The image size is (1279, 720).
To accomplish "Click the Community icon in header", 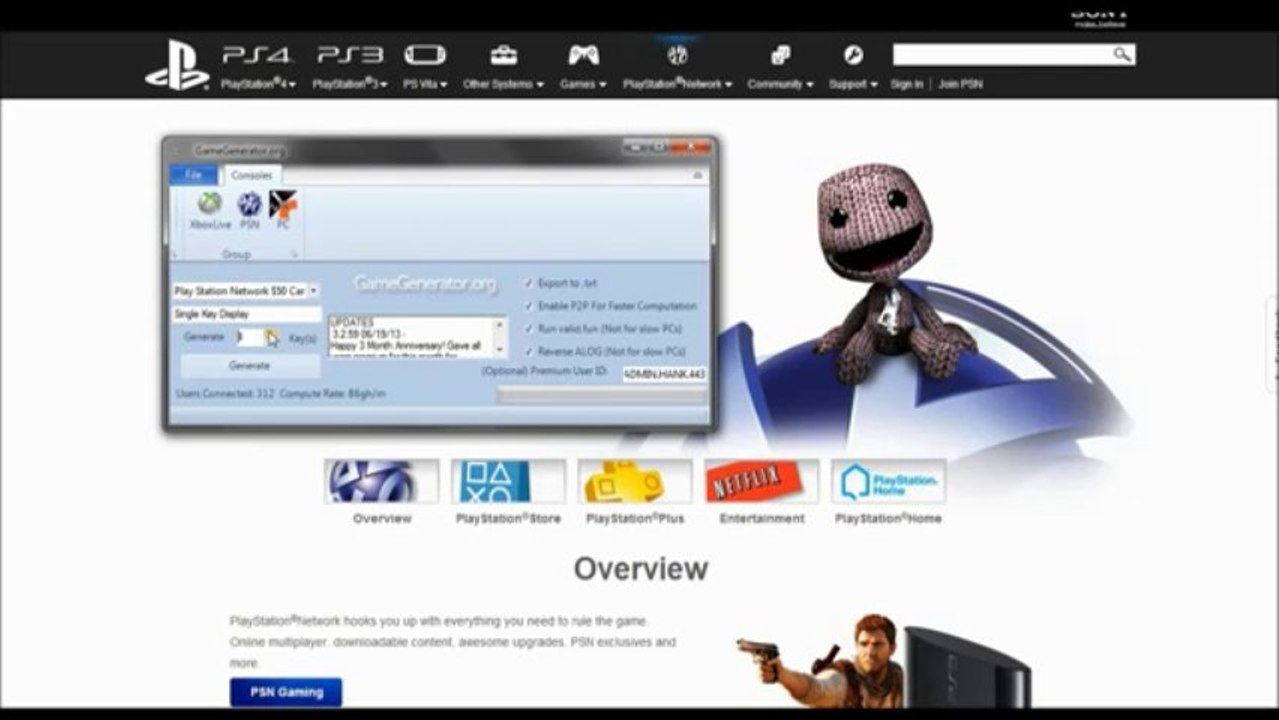I will tap(780, 55).
